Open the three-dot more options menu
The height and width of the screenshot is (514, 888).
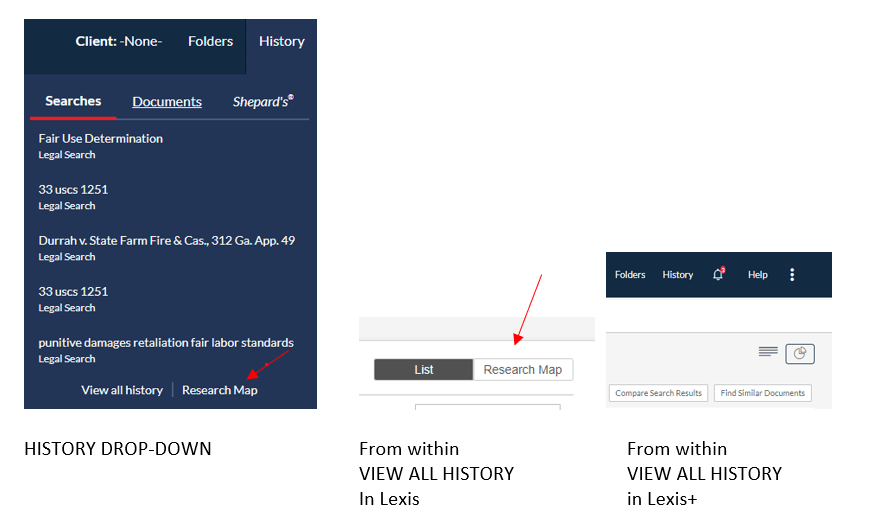click(x=792, y=275)
